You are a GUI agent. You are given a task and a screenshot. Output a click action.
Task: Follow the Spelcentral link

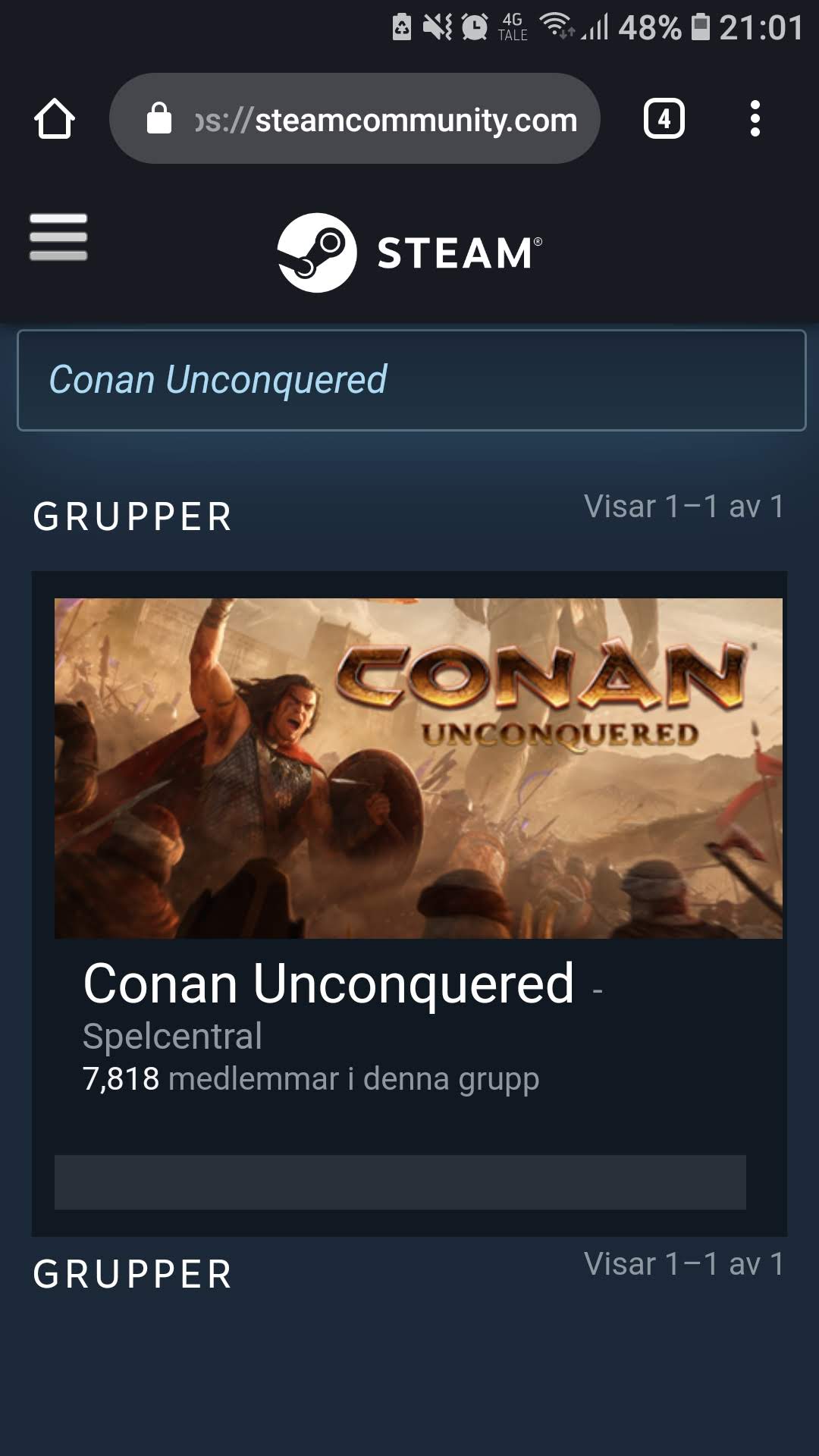click(x=172, y=1037)
